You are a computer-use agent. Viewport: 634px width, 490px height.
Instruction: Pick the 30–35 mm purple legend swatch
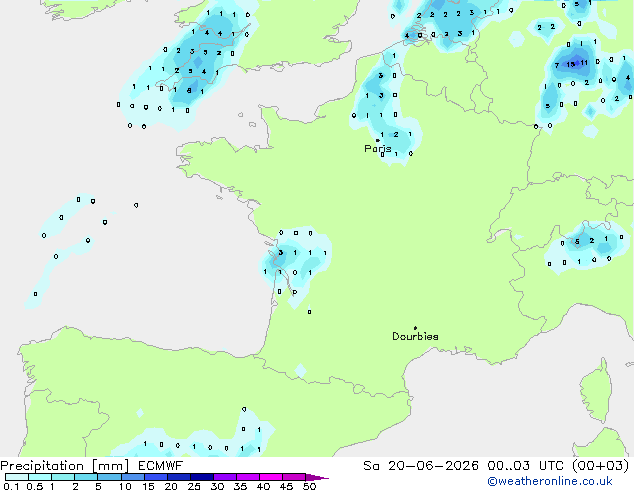coord(224,477)
